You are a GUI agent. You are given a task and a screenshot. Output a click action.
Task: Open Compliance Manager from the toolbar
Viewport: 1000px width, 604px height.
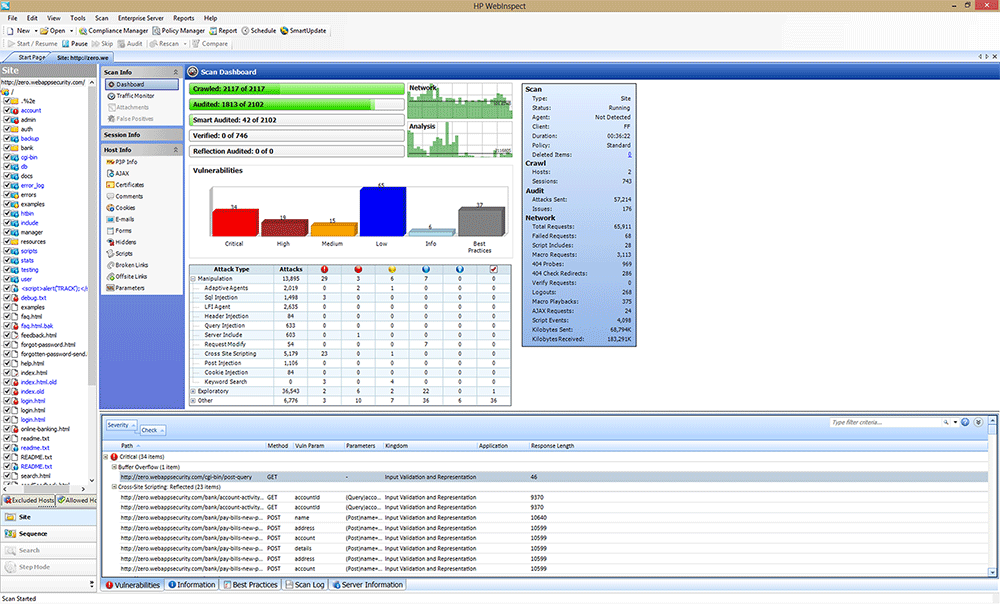[114, 31]
